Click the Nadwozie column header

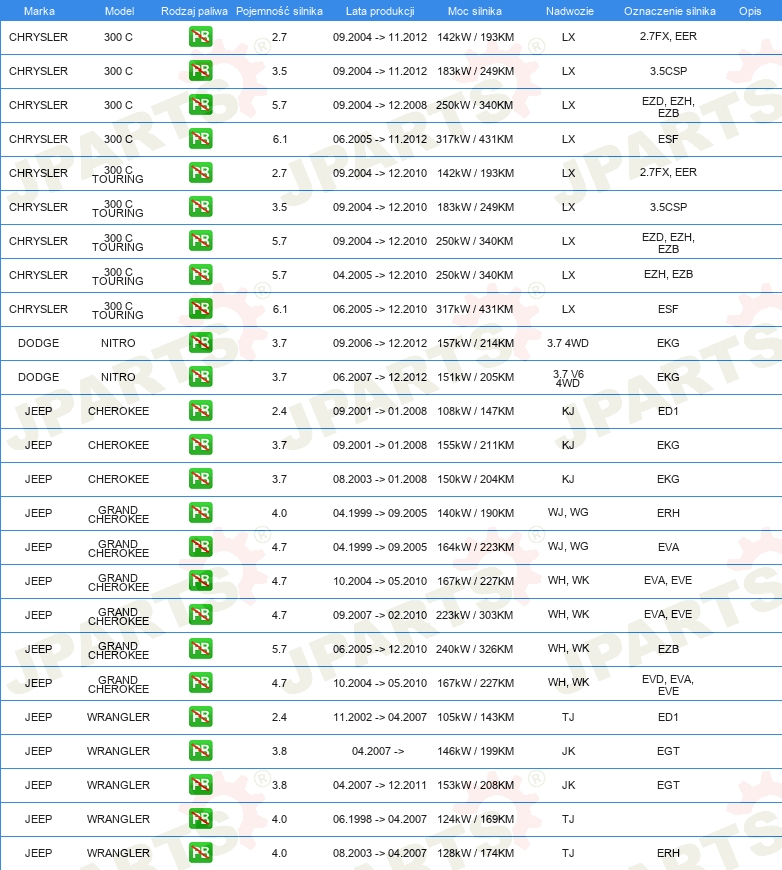(569, 11)
